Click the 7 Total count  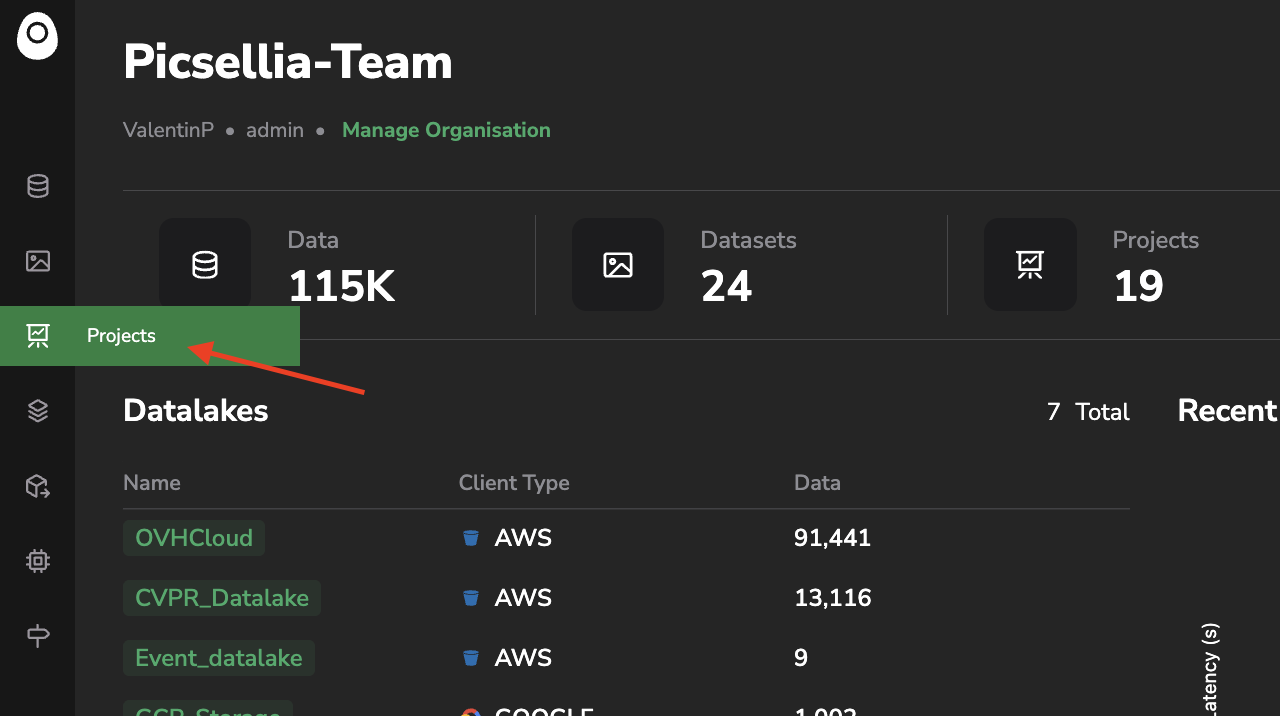pos(1088,412)
